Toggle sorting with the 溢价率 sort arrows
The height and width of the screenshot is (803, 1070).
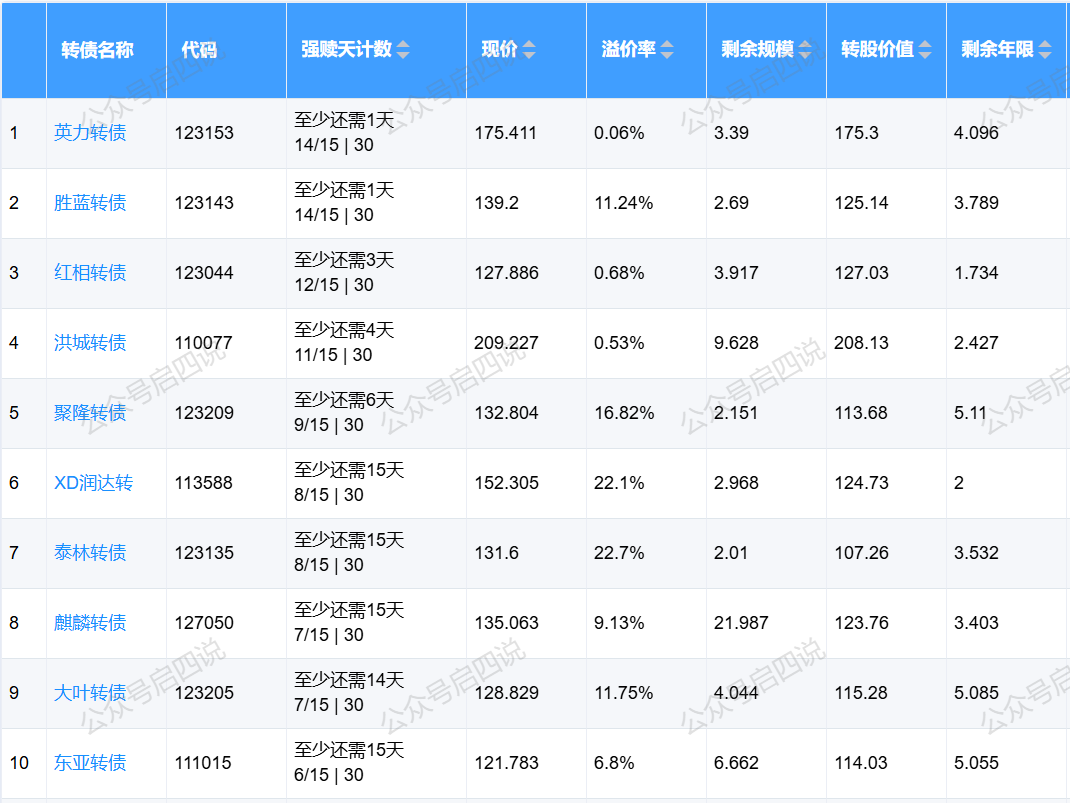click(x=667, y=50)
